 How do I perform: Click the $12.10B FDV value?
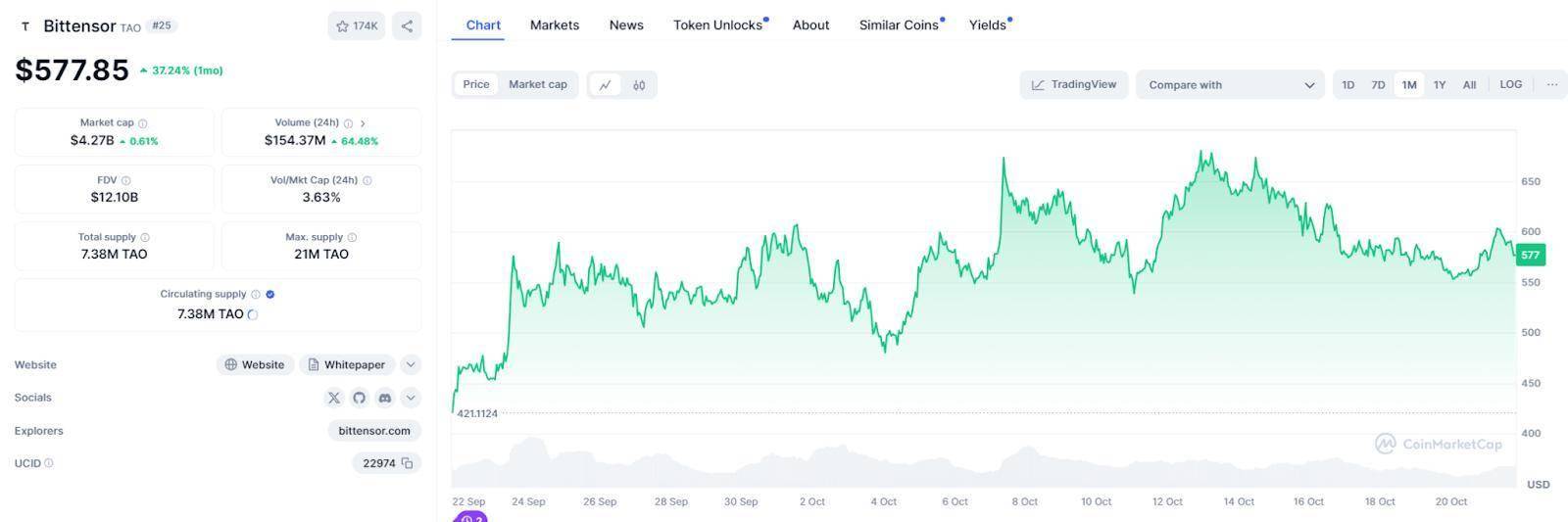(115, 198)
